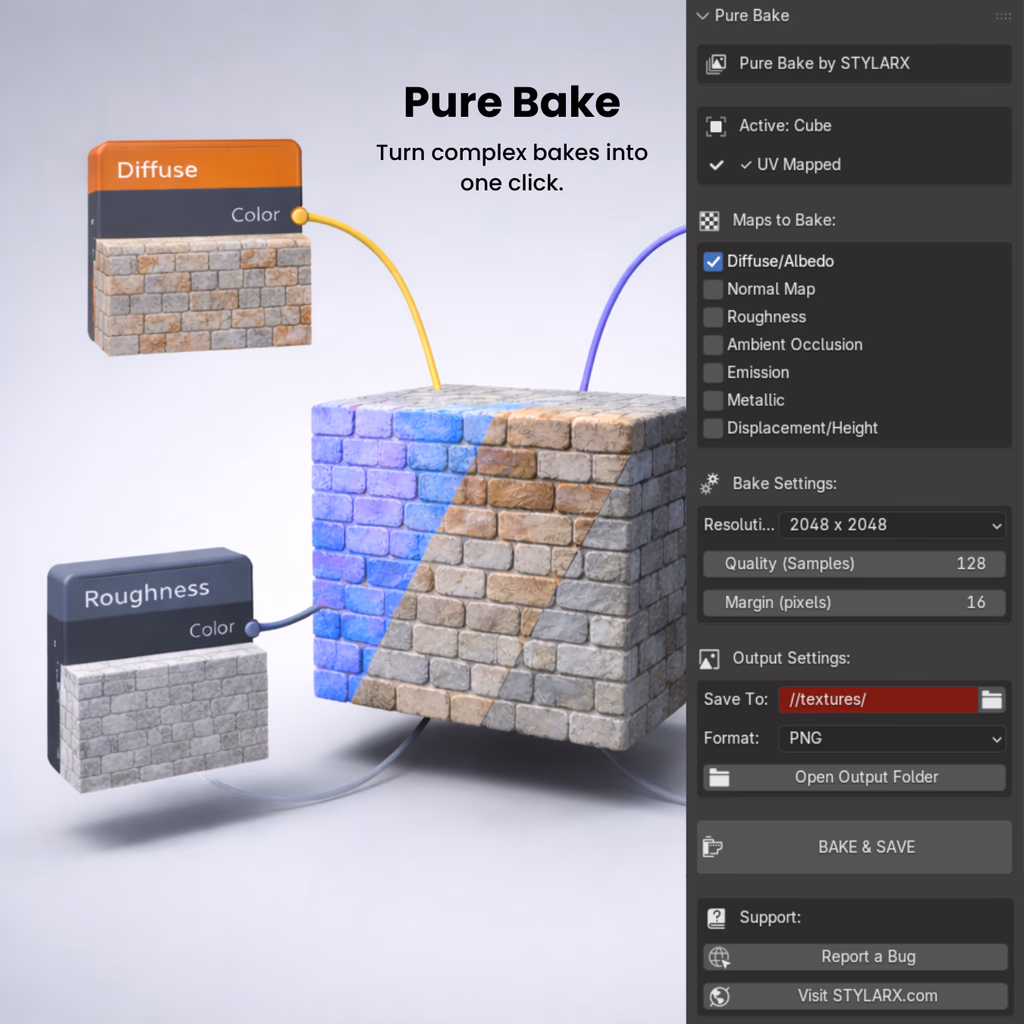
Task: Tick the Displacement/Height checkbox
Action: (x=712, y=428)
